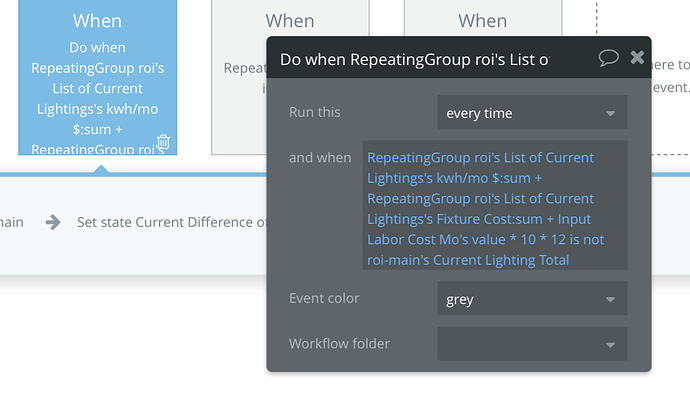Viewport: 690px width, 403px height.
Task: Open the Run this 'every time' dropdown
Action: 531,113
